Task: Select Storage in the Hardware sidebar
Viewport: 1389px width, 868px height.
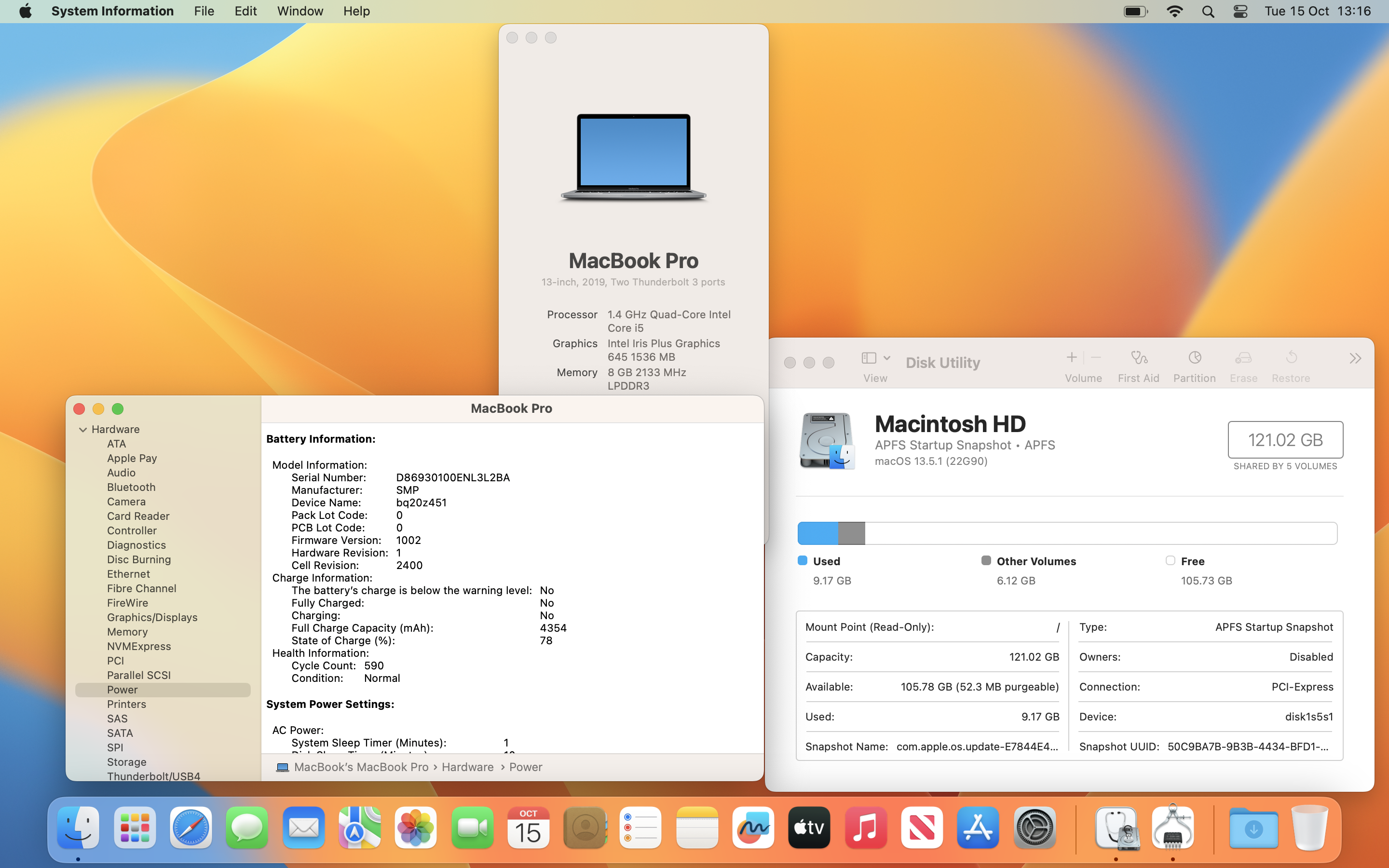Action: [126, 762]
